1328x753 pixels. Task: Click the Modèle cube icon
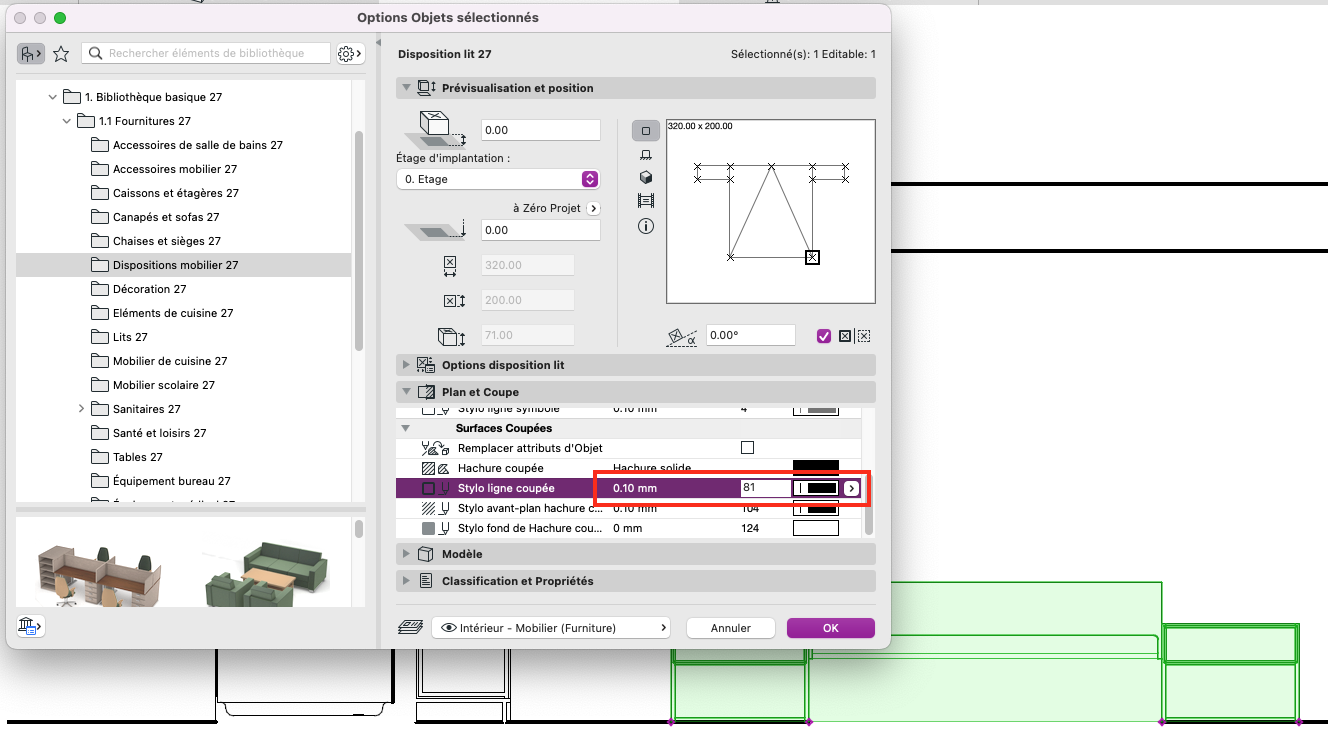click(x=425, y=554)
